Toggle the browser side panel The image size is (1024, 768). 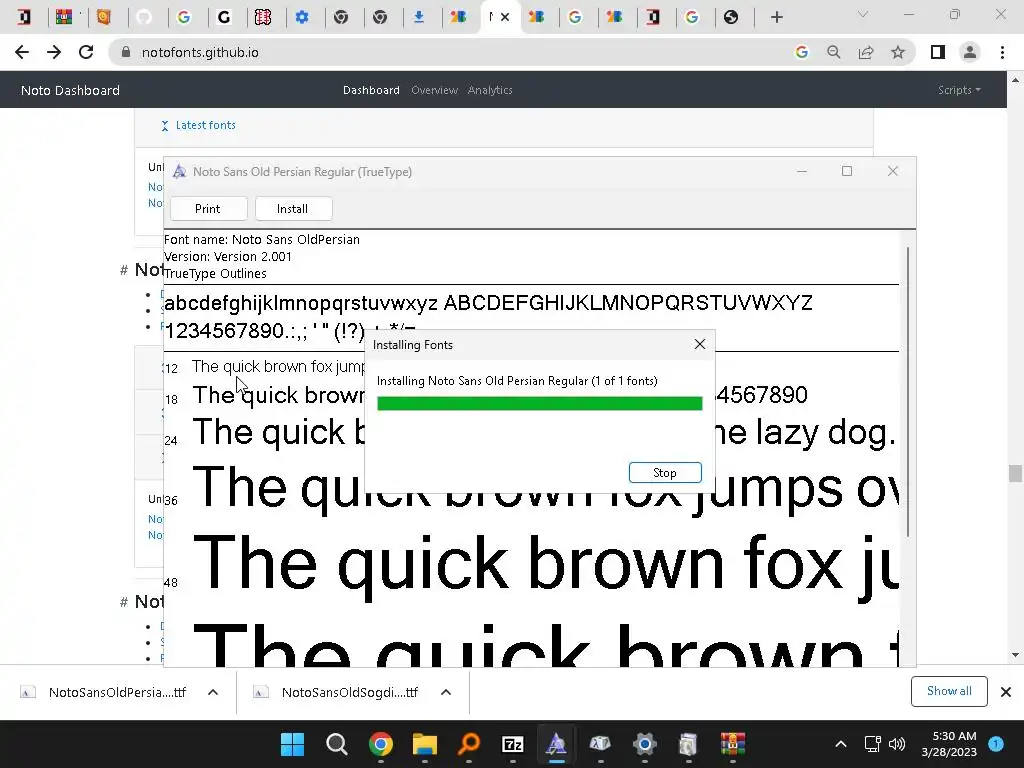point(938,52)
